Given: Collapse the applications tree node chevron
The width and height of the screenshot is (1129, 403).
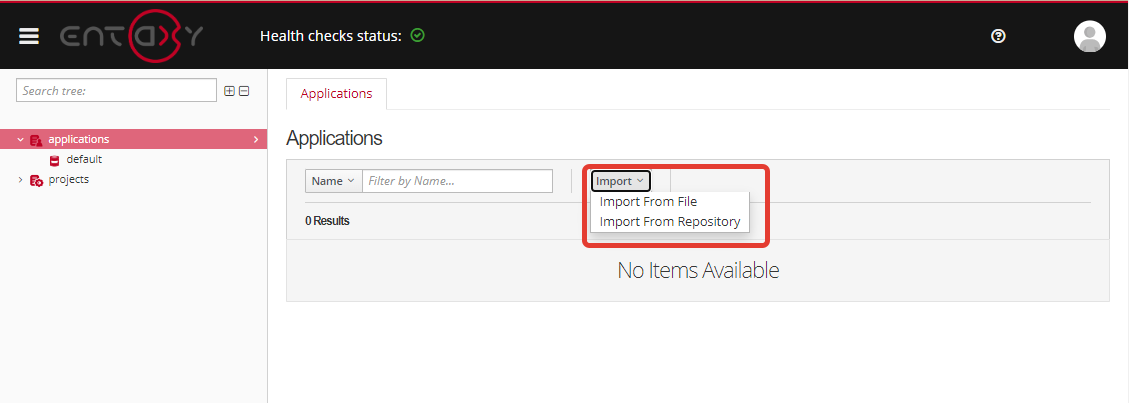Looking at the screenshot, I should click(x=20, y=140).
